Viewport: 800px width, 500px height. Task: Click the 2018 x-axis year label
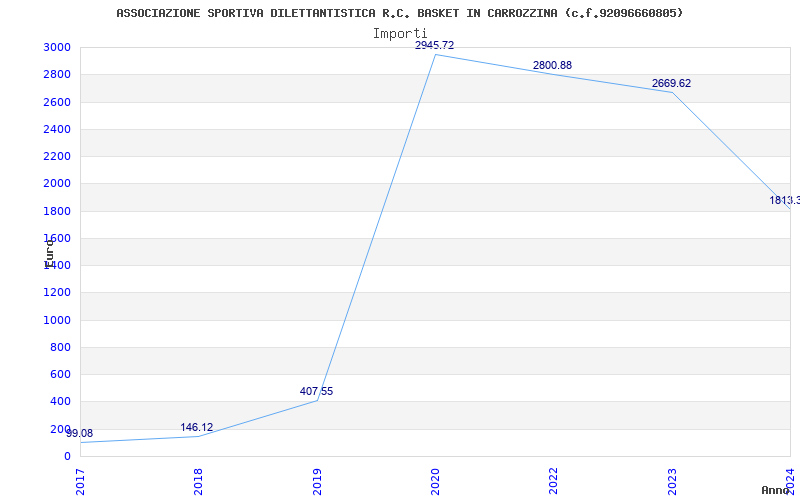(198, 481)
